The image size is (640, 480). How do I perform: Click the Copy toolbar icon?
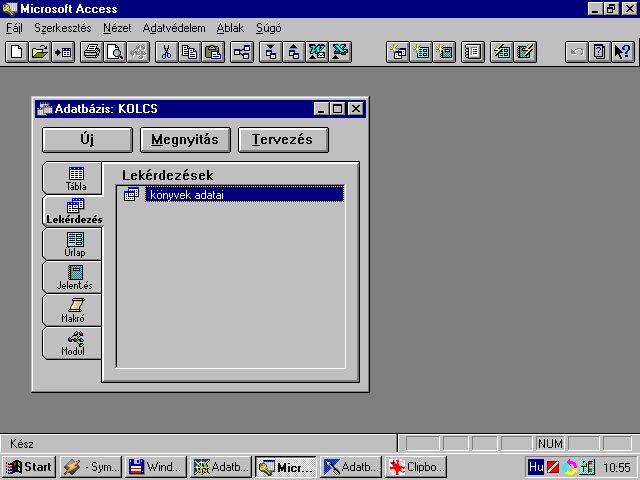tap(190, 52)
